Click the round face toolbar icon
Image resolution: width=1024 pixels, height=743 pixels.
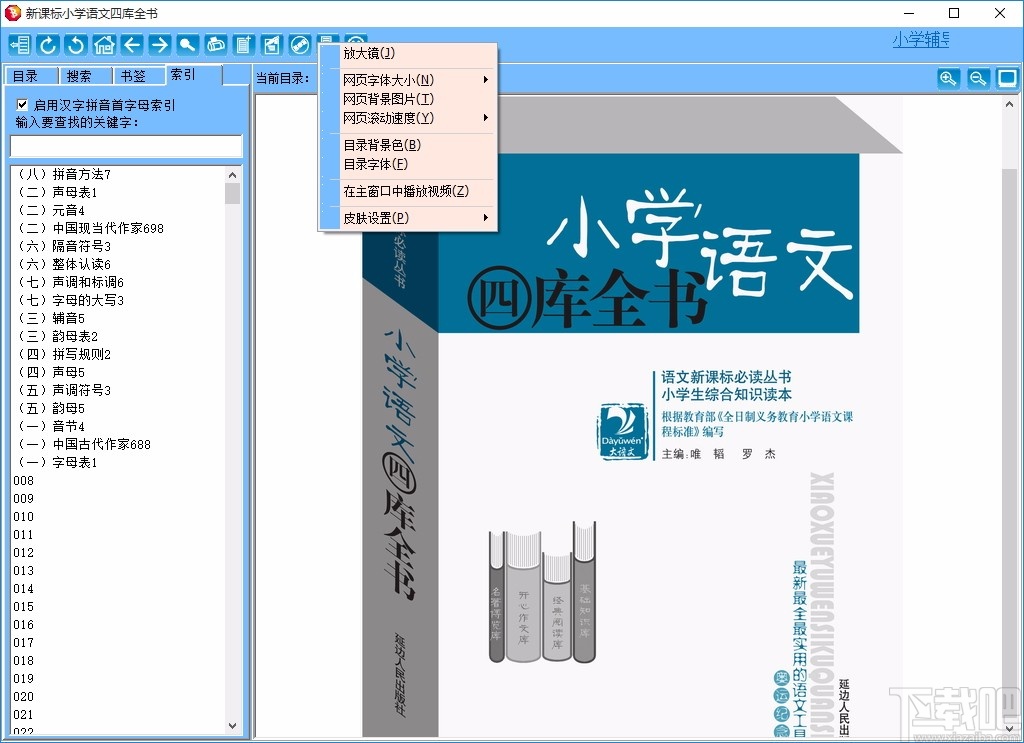(x=356, y=39)
